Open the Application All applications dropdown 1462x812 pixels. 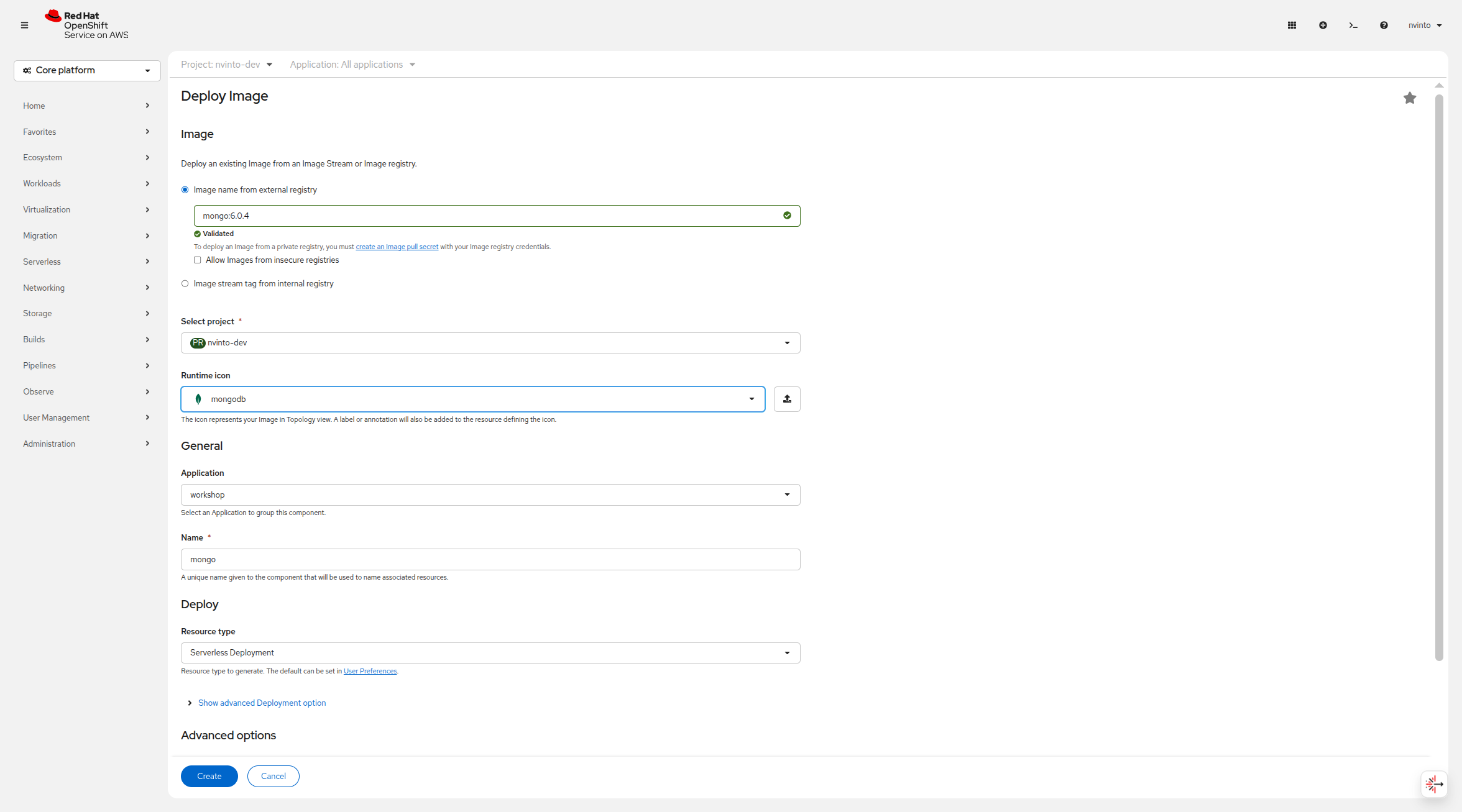point(352,65)
